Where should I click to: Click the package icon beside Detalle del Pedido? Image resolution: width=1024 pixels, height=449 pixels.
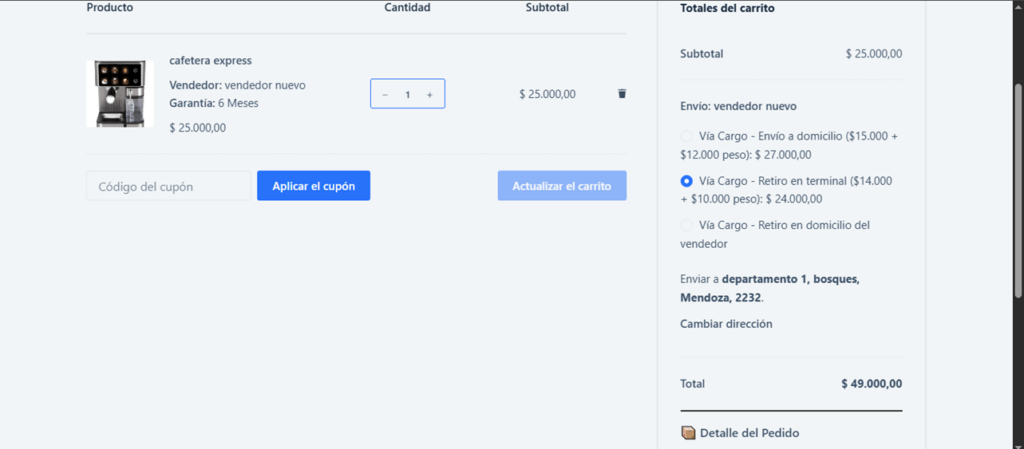(688, 433)
